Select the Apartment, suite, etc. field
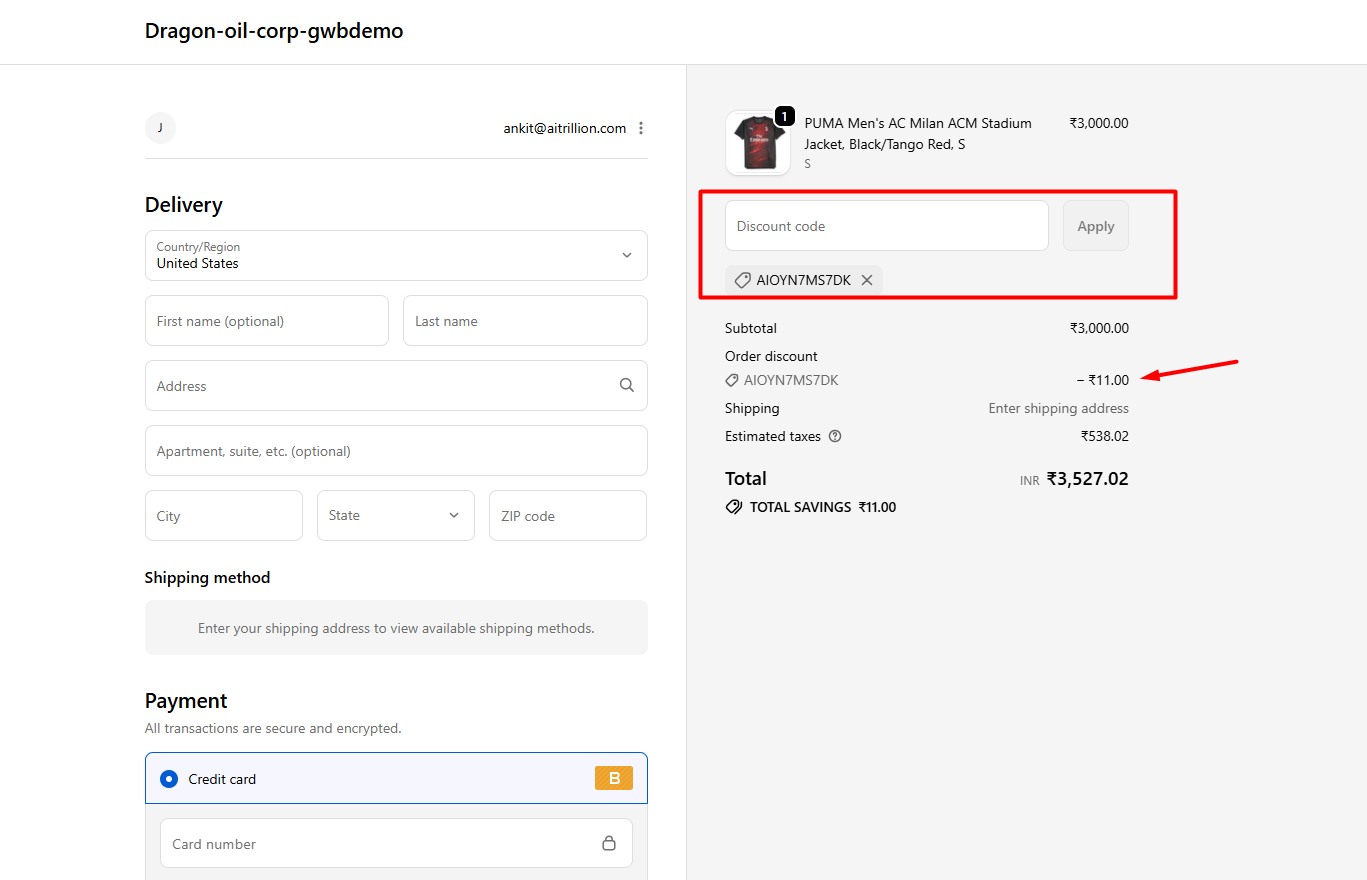This screenshot has width=1367, height=880. pyautogui.click(x=396, y=451)
